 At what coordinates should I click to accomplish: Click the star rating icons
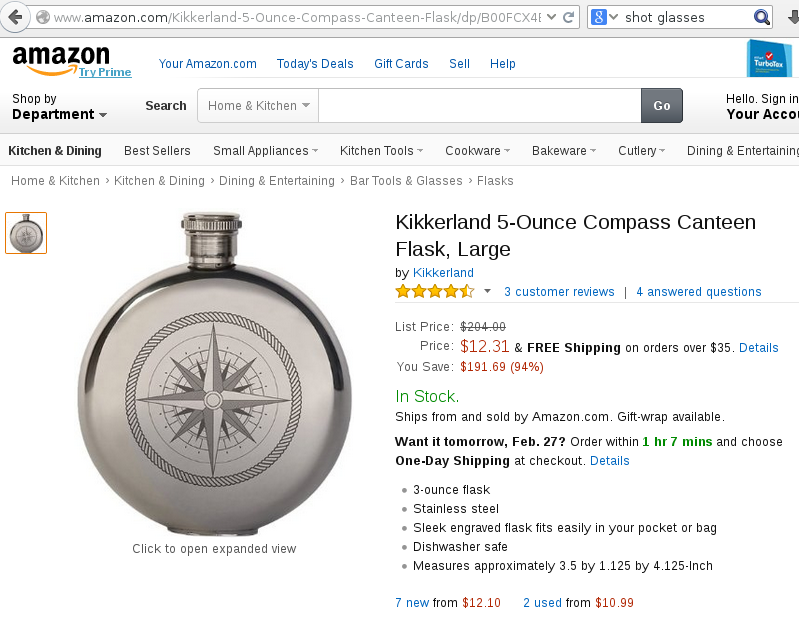click(x=435, y=292)
